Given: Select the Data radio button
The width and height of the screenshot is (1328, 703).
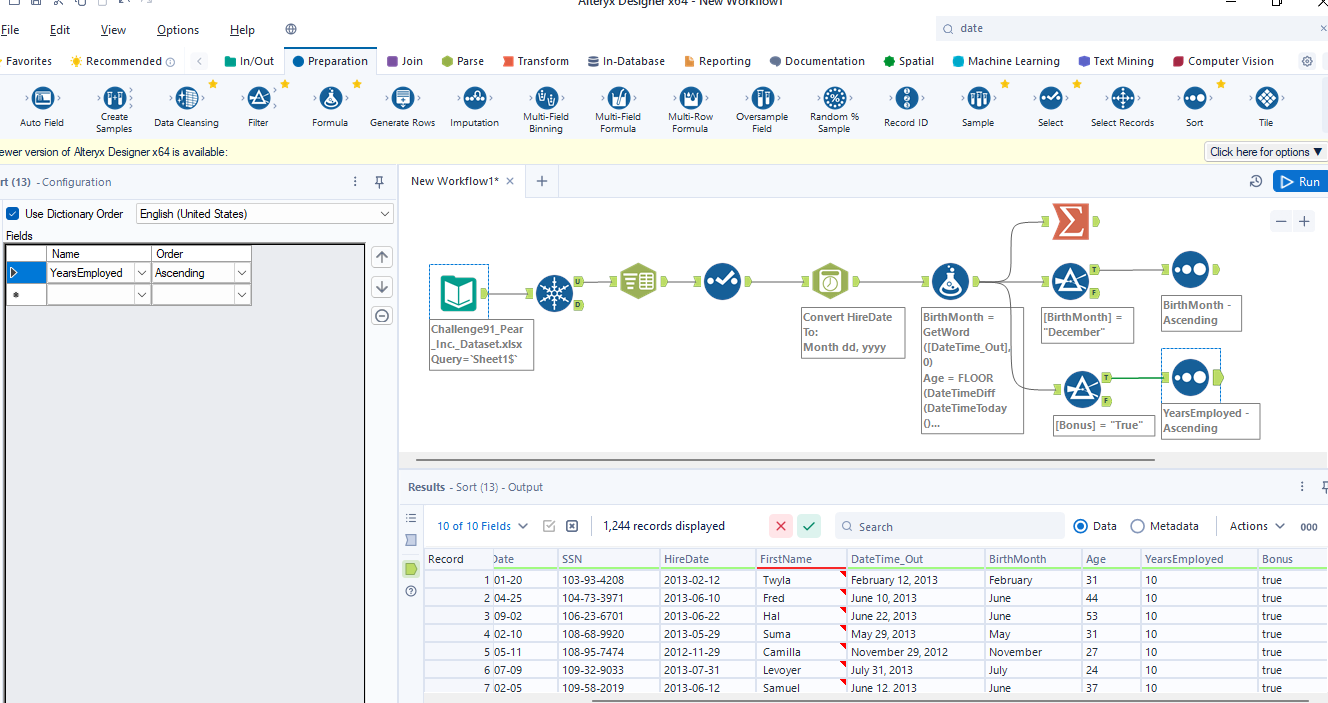Looking at the screenshot, I should point(1080,526).
